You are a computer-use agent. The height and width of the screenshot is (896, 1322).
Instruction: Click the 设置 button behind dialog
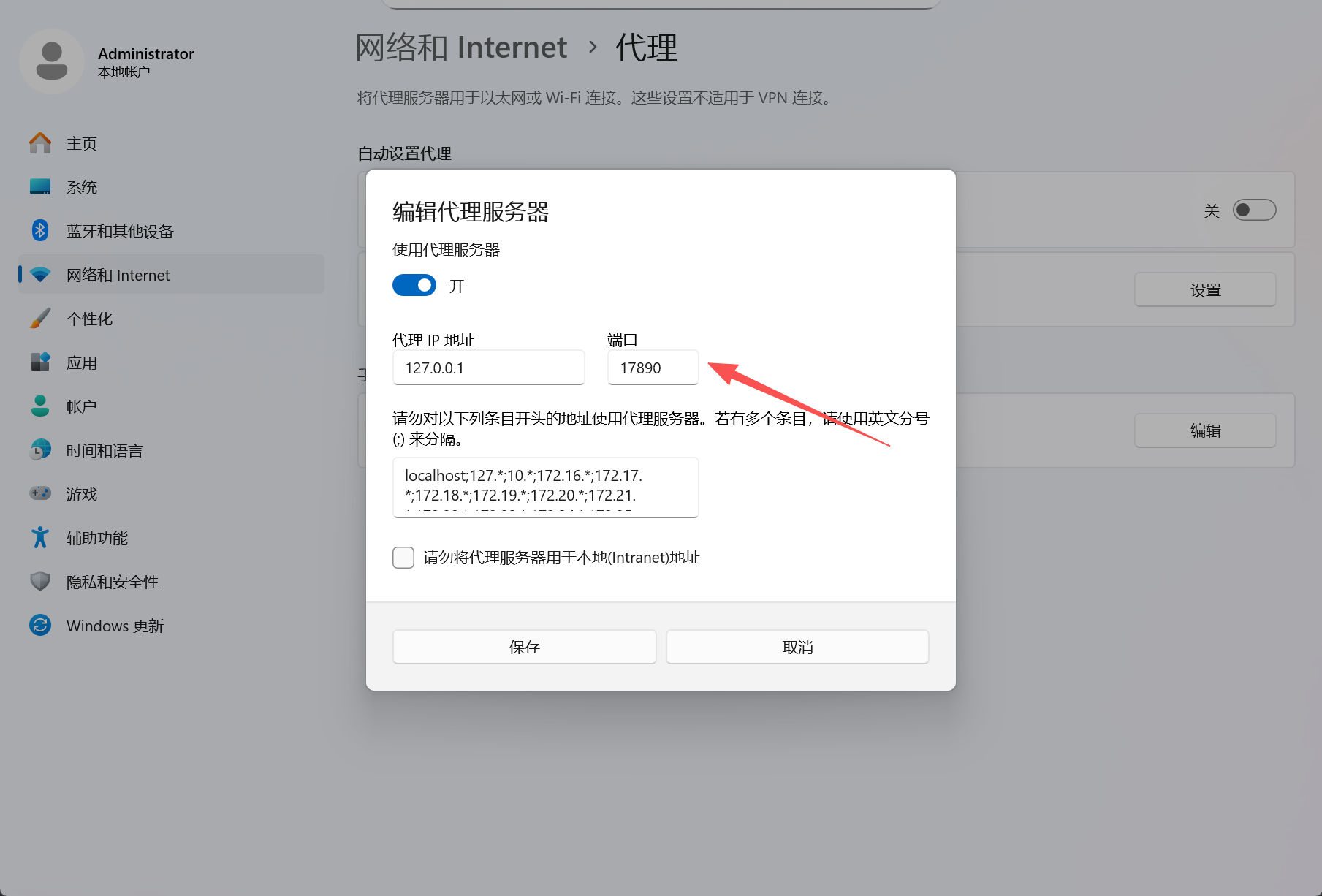[x=1205, y=290]
